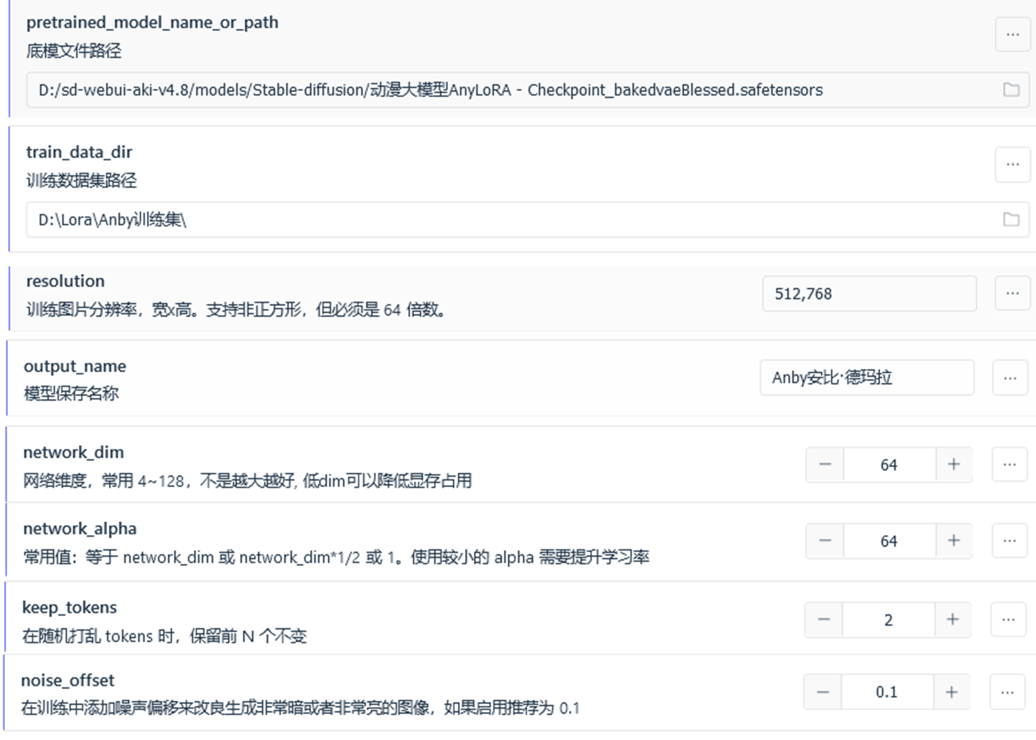
Task: Open more options menu for output_name
Action: point(1010,378)
